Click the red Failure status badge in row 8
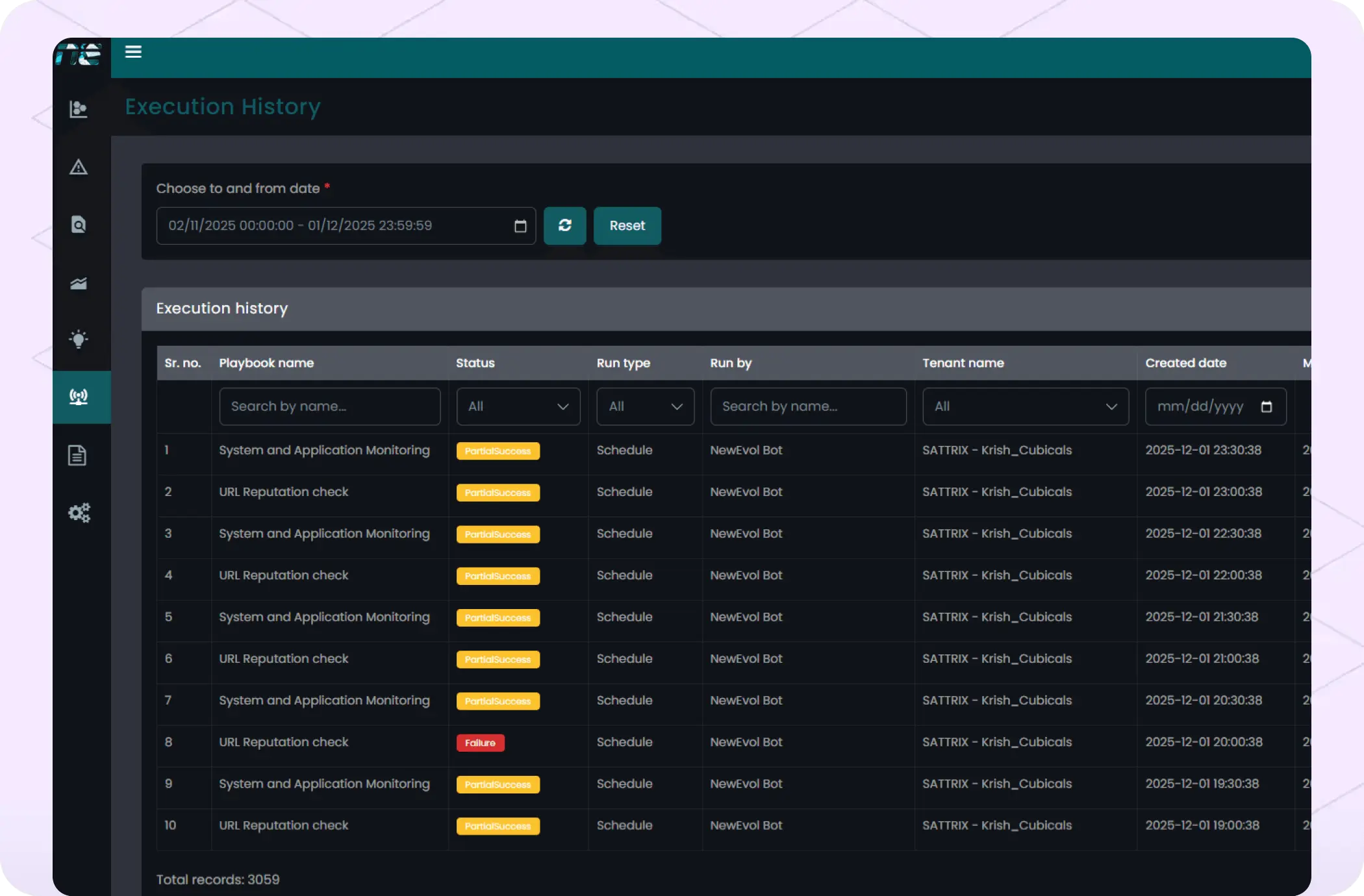This screenshot has height=896, width=1364. coord(480,743)
